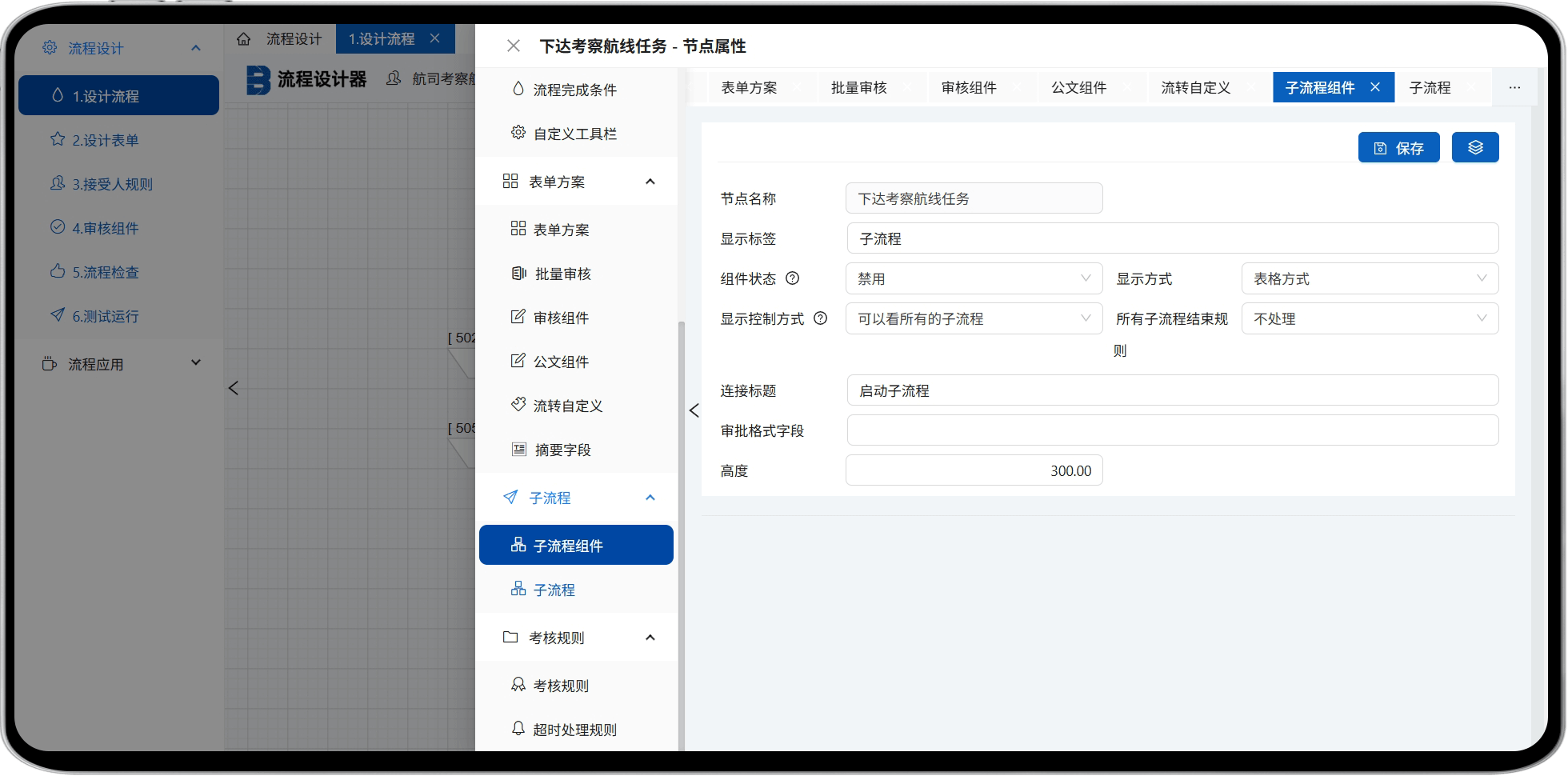This screenshot has width=1568, height=776.
Task: Switch to the 审核组件 tab
Action: point(969,87)
